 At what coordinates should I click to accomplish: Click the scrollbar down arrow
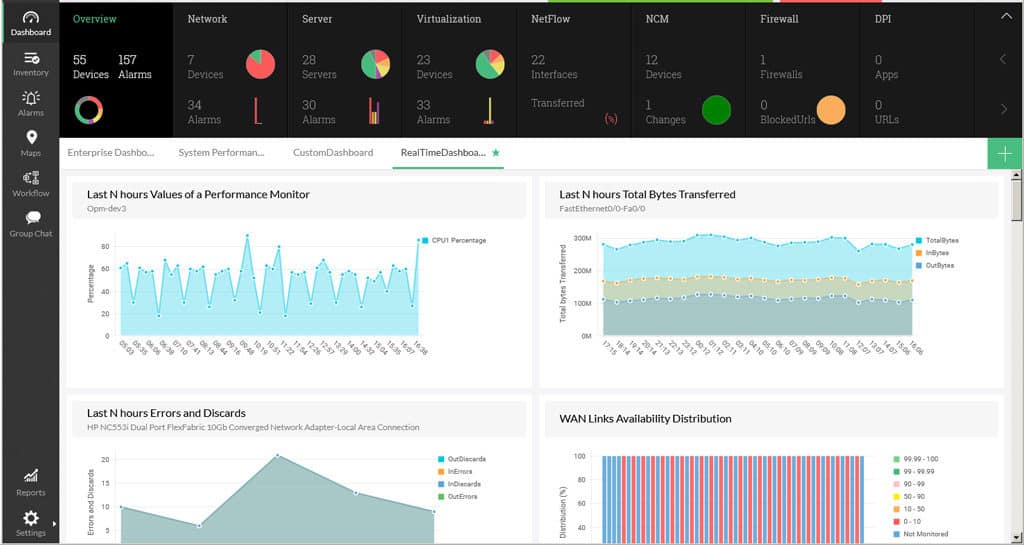1016,538
